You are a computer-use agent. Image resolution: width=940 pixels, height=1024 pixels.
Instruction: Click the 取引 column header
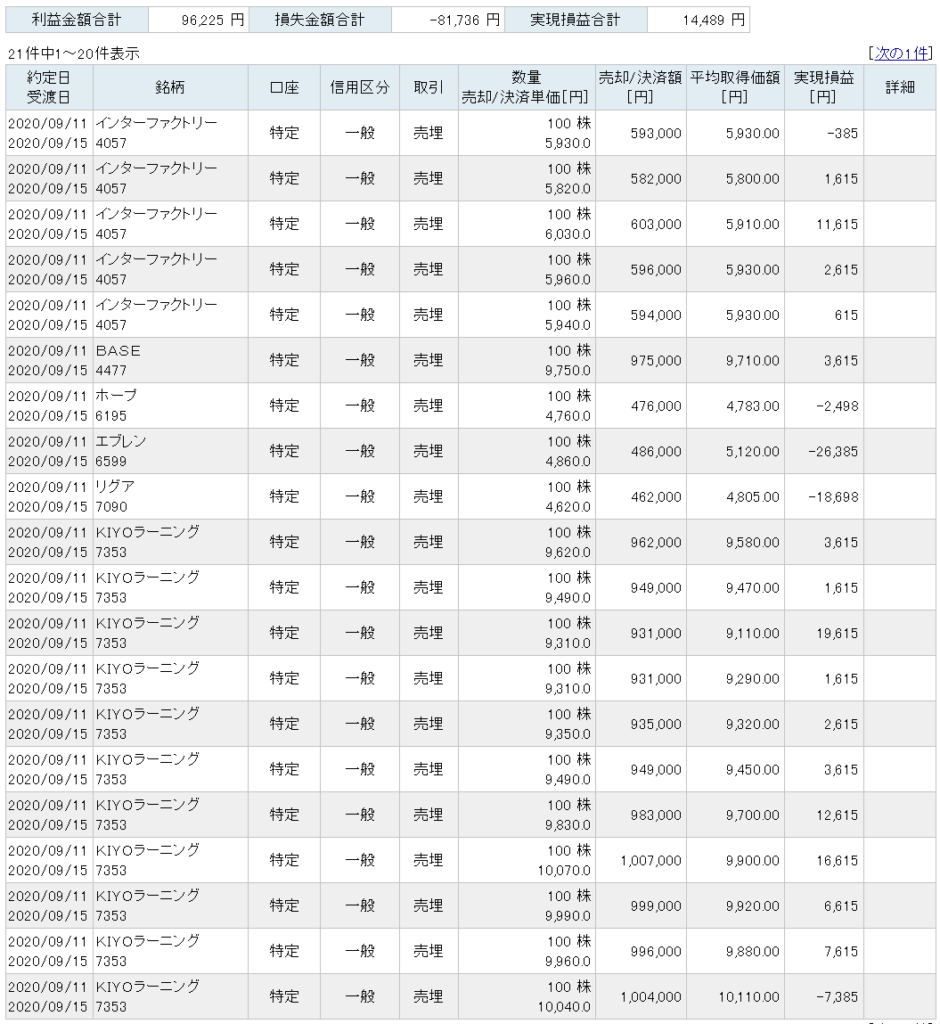pos(429,88)
